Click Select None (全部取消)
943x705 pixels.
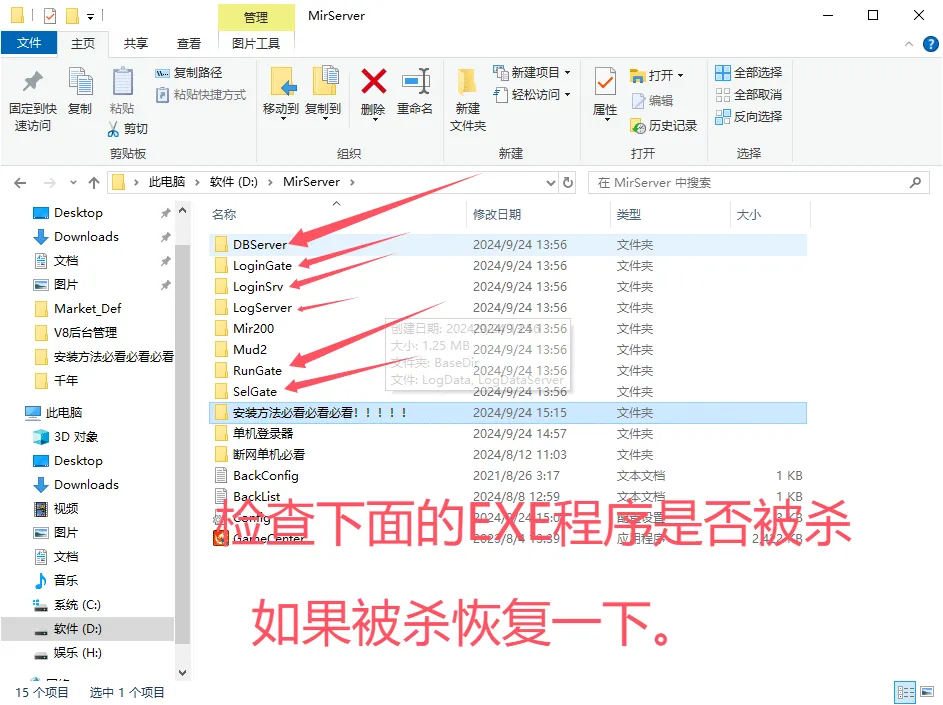(x=749, y=94)
